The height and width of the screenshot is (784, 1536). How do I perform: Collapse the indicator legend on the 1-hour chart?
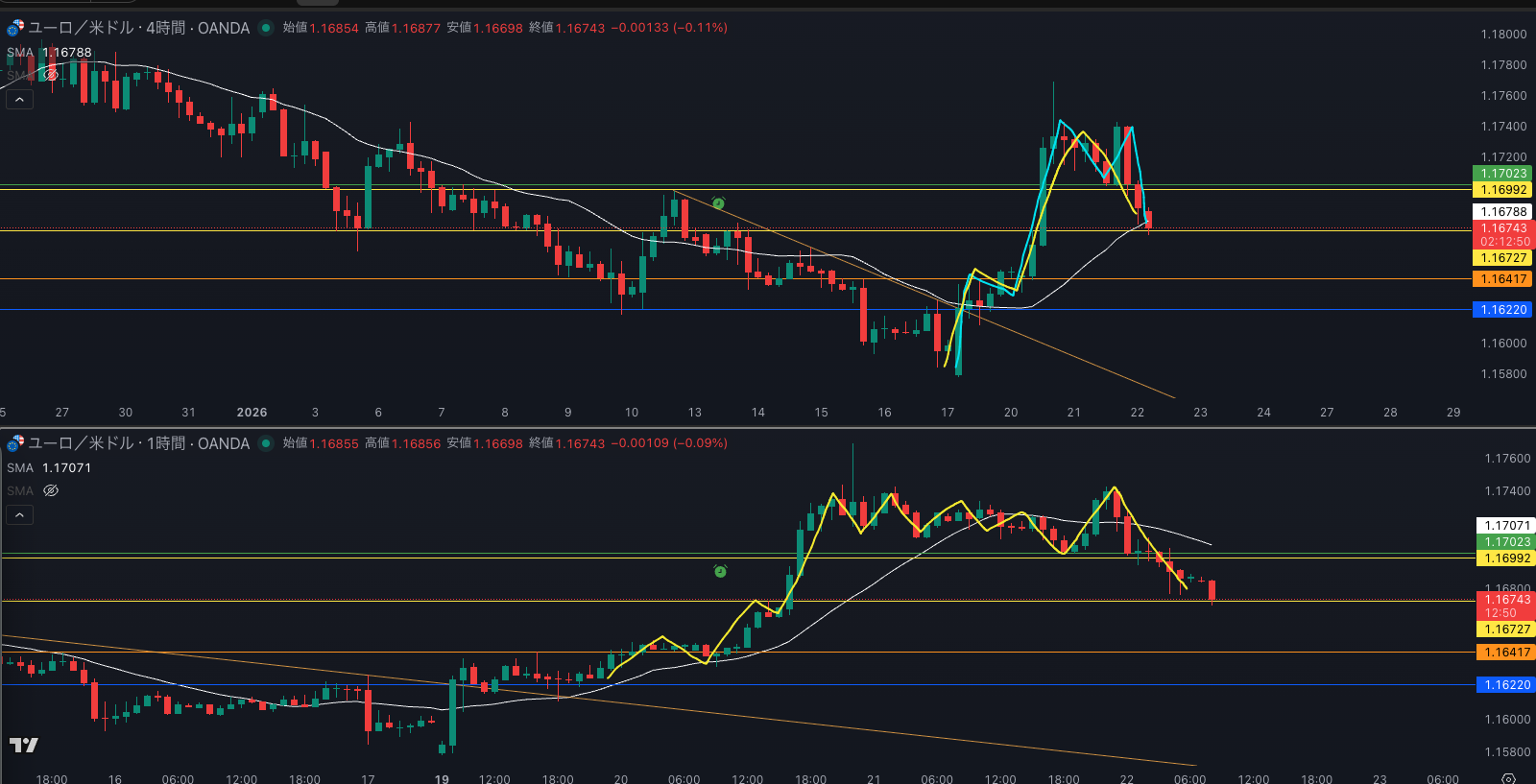pyautogui.click(x=19, y=514)
